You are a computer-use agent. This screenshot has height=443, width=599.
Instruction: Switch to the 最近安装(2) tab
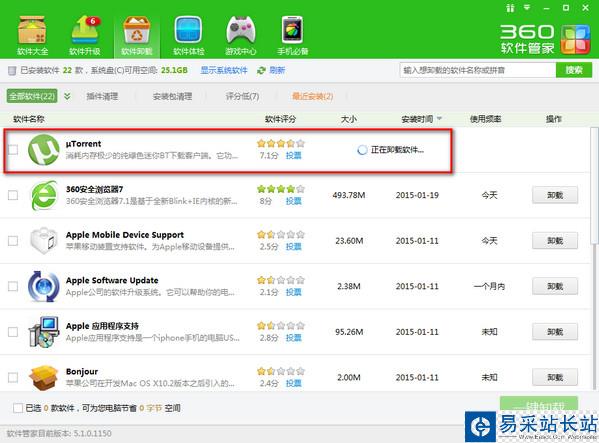pos(312,96)
